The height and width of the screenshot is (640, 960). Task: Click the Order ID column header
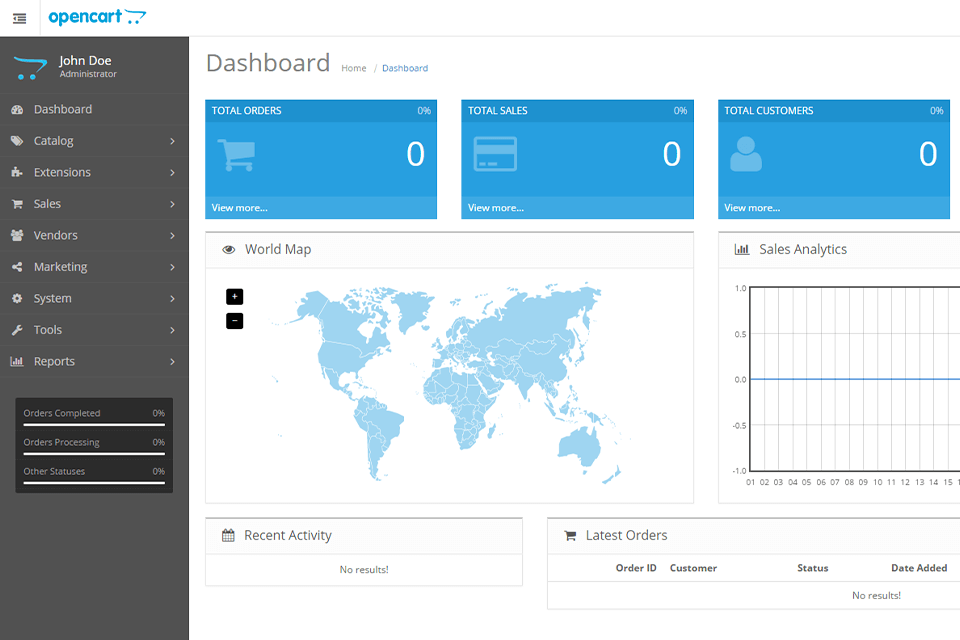tap(636, 568)
